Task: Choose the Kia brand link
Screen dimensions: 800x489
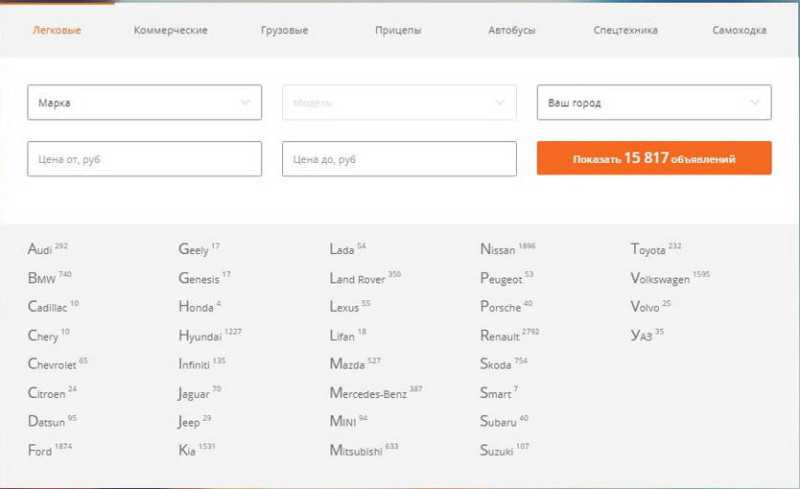Action: click(187, 450)
